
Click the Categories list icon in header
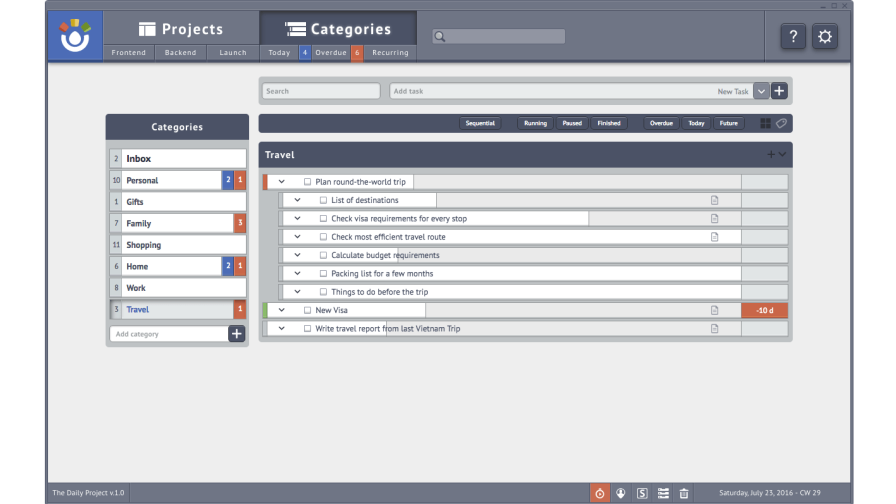tap(295, 29)
